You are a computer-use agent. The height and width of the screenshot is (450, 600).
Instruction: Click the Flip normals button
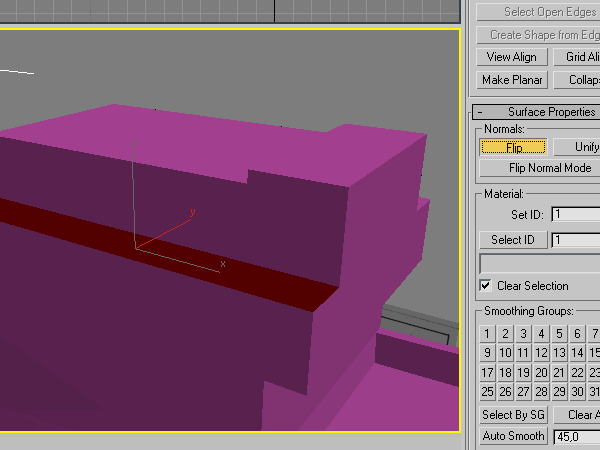click(513, 147)
